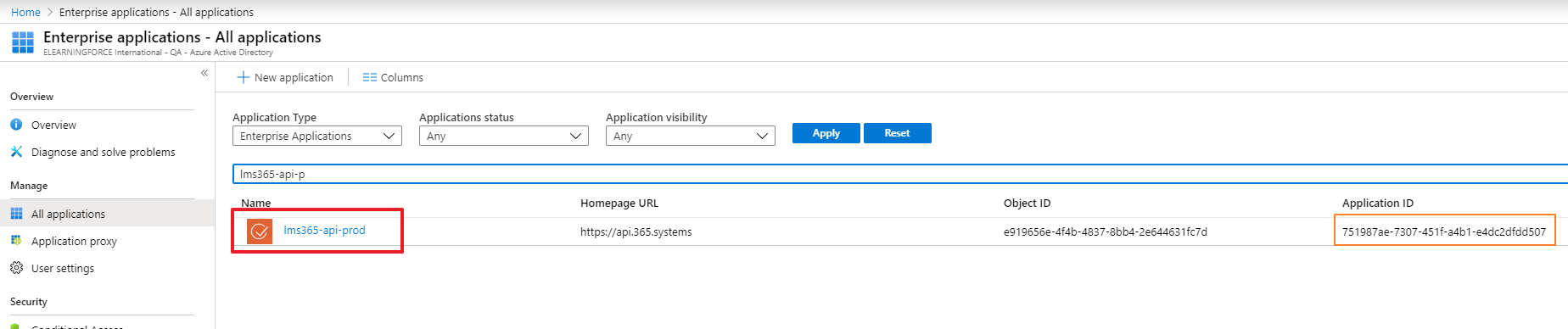Go to Home breadcrumb link
The image size is (1568, 329).
tap(25, 12)
